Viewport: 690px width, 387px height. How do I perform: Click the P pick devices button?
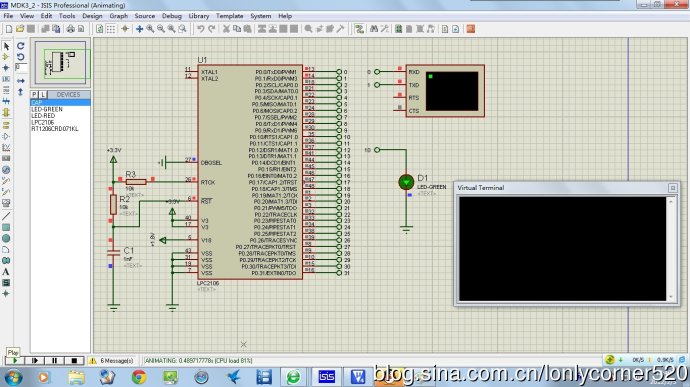(x=34, y=95)
